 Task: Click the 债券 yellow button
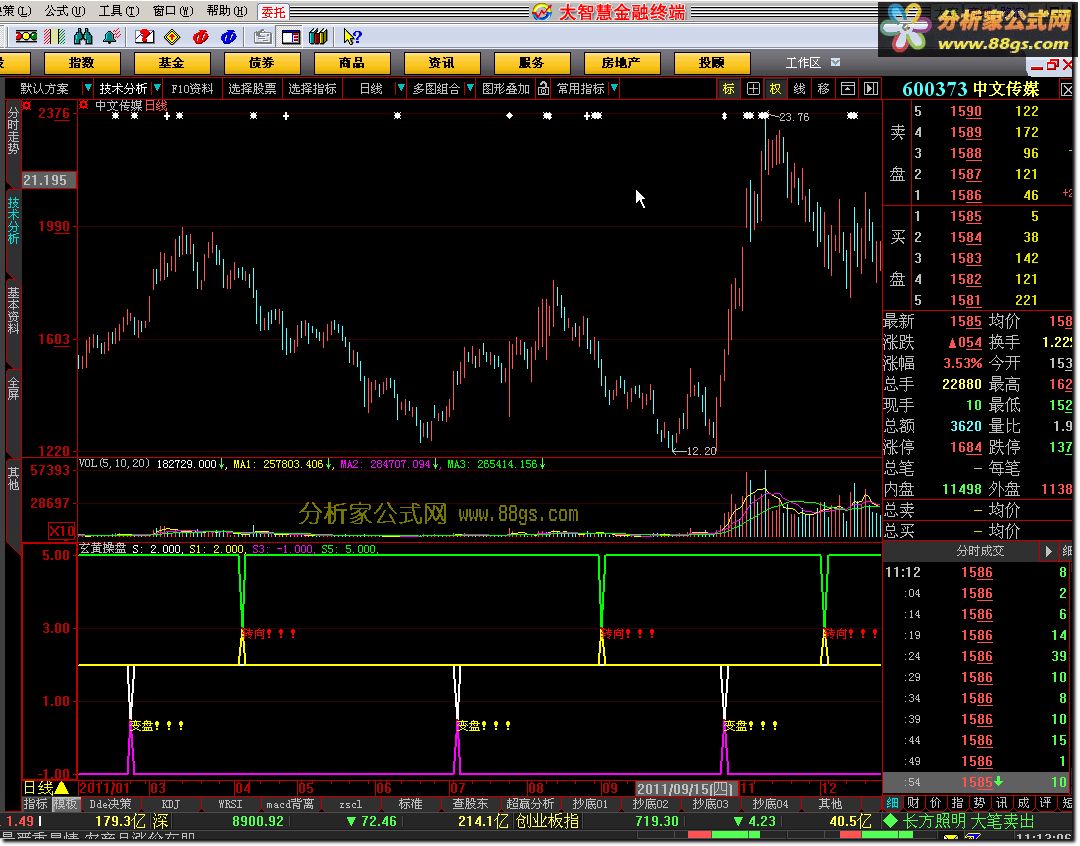click(262, 63)
